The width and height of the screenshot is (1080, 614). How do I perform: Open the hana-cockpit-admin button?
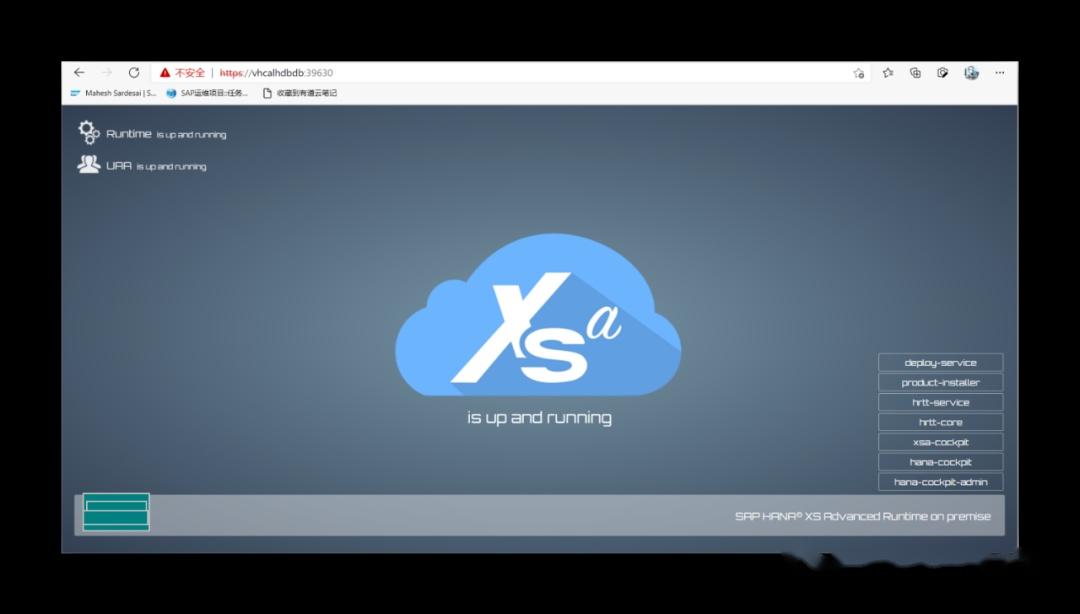940,482
